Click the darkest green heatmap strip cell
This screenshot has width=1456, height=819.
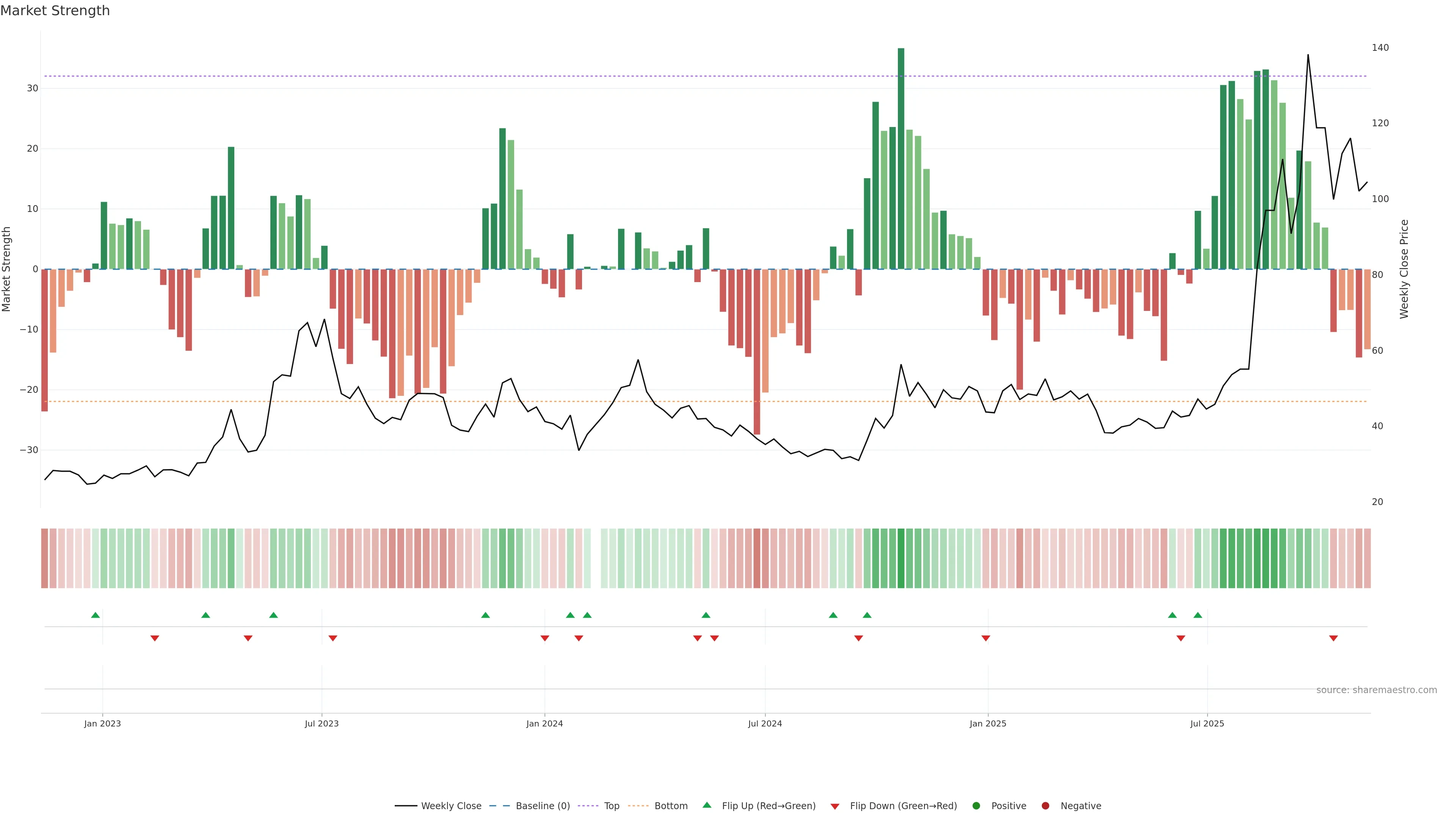pos(901,559)
